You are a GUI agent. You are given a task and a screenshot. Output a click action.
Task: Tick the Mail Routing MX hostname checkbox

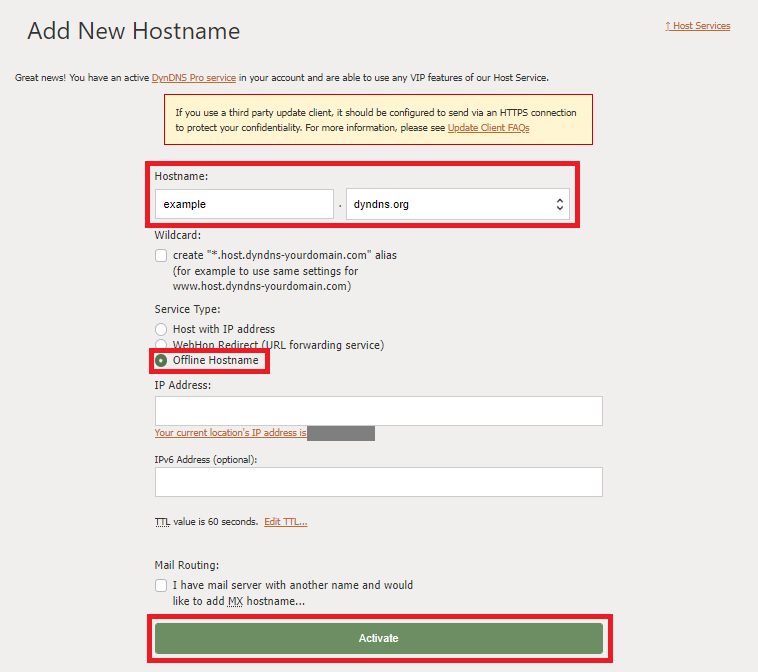tap(161, 586)
